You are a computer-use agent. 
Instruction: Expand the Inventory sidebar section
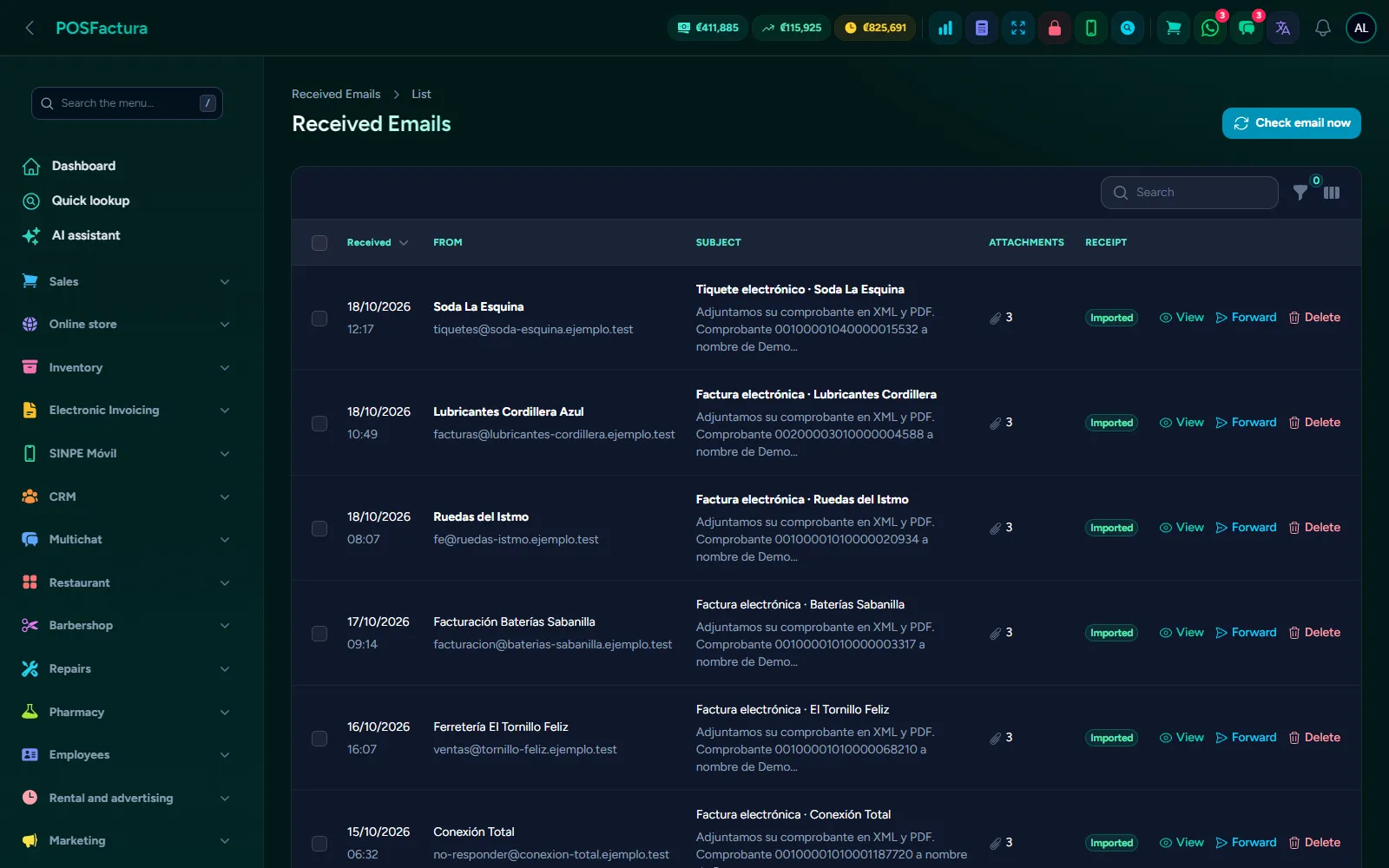tap(127, 367)
